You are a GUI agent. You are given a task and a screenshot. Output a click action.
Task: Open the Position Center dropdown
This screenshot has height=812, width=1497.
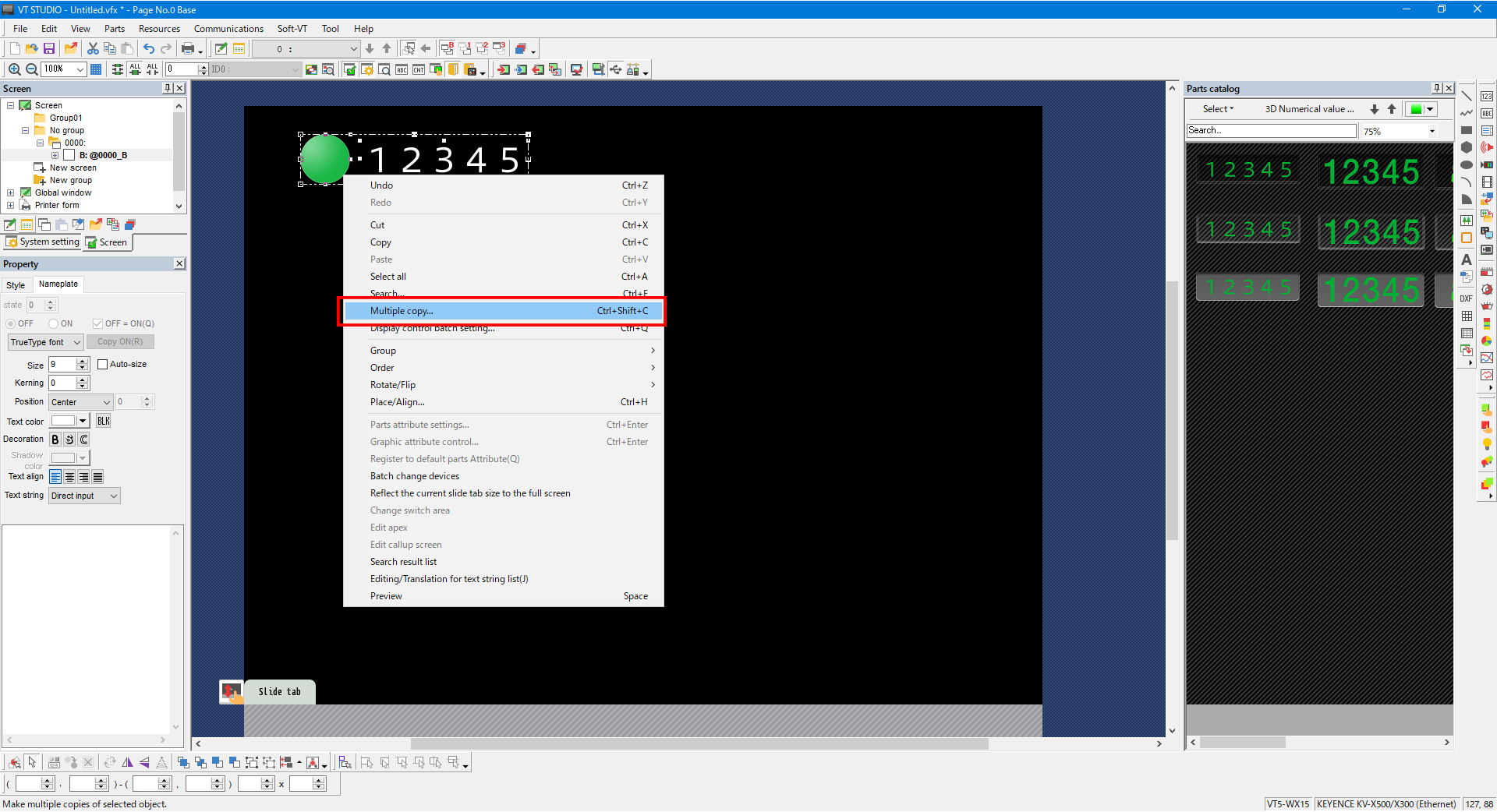81,402
